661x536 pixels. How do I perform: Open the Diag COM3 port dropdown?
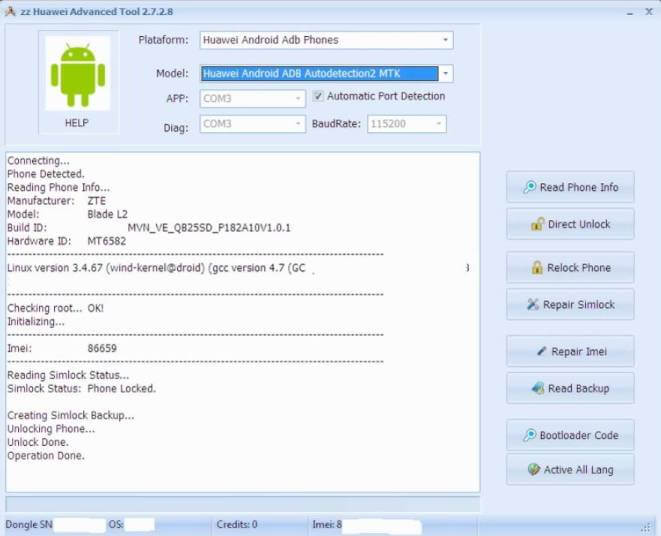click(x=253, y=124)
